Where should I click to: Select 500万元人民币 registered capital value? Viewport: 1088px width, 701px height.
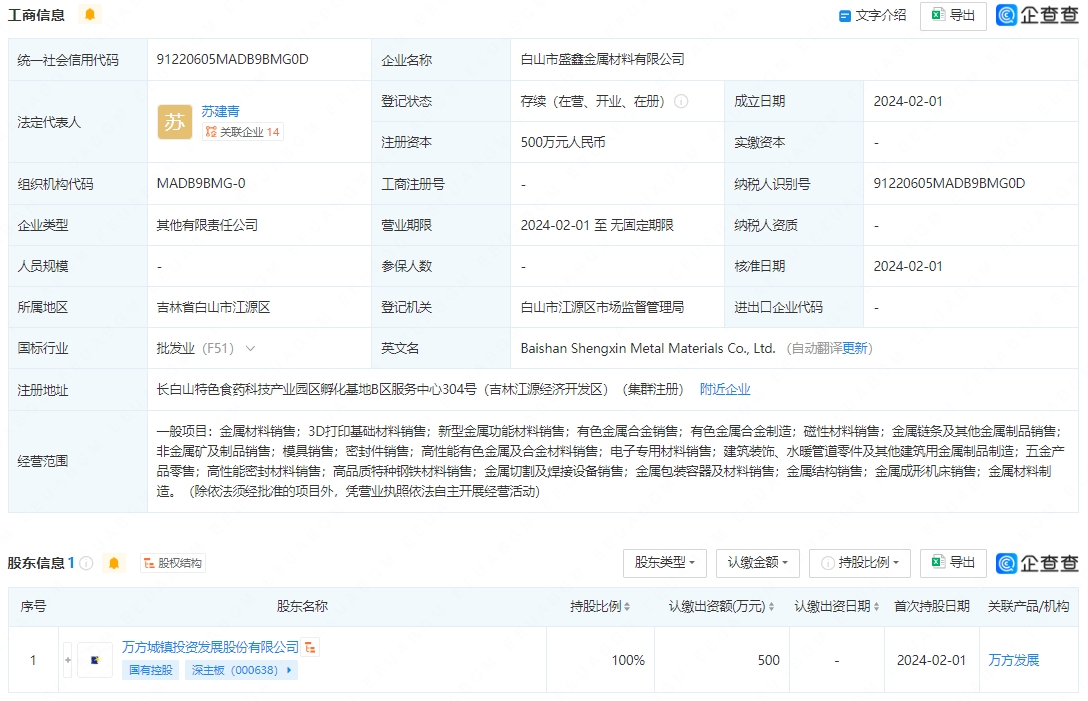[563, 142]
